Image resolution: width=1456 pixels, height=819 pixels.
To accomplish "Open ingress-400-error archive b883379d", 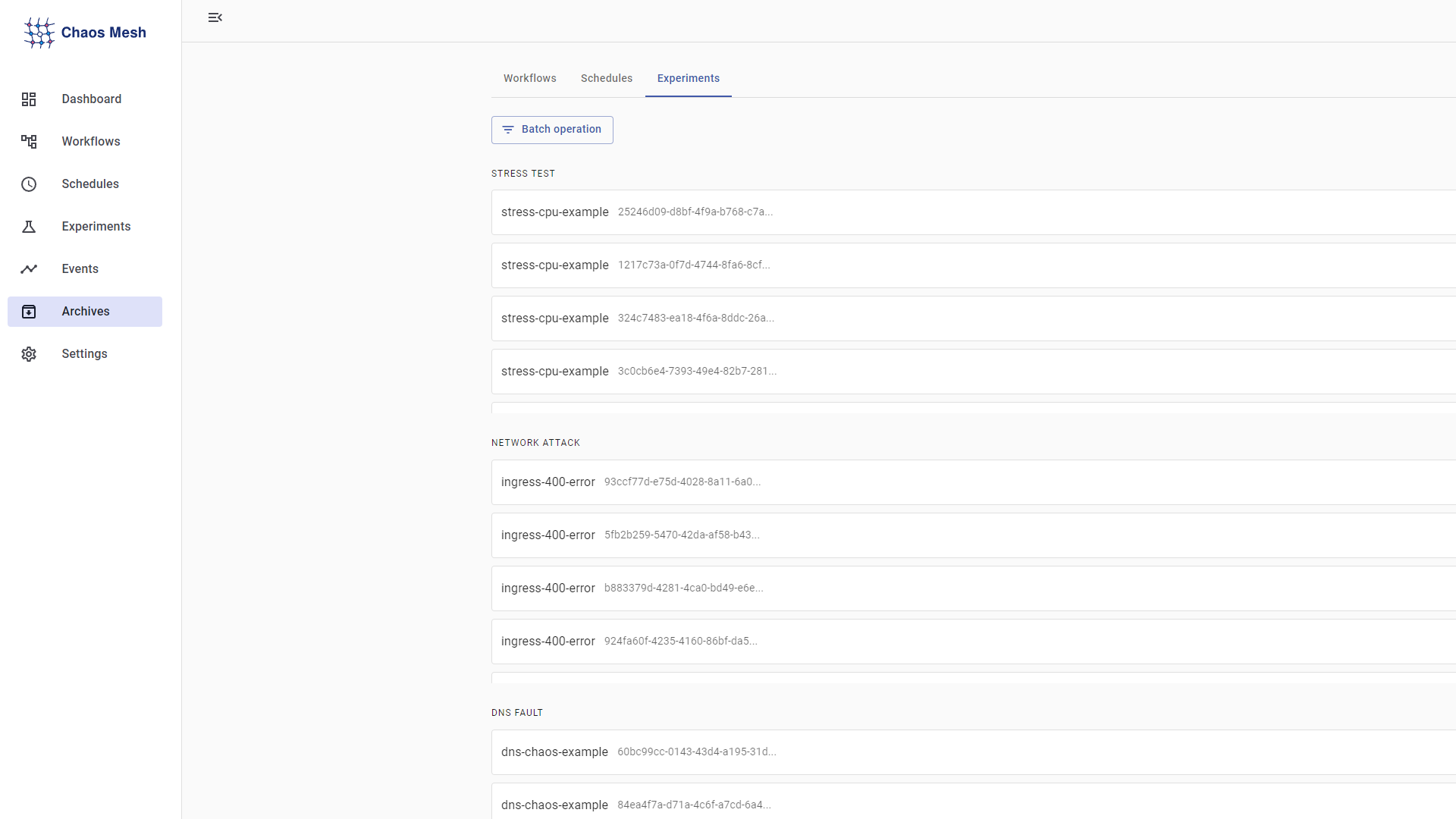I will (x=629, y=588).
